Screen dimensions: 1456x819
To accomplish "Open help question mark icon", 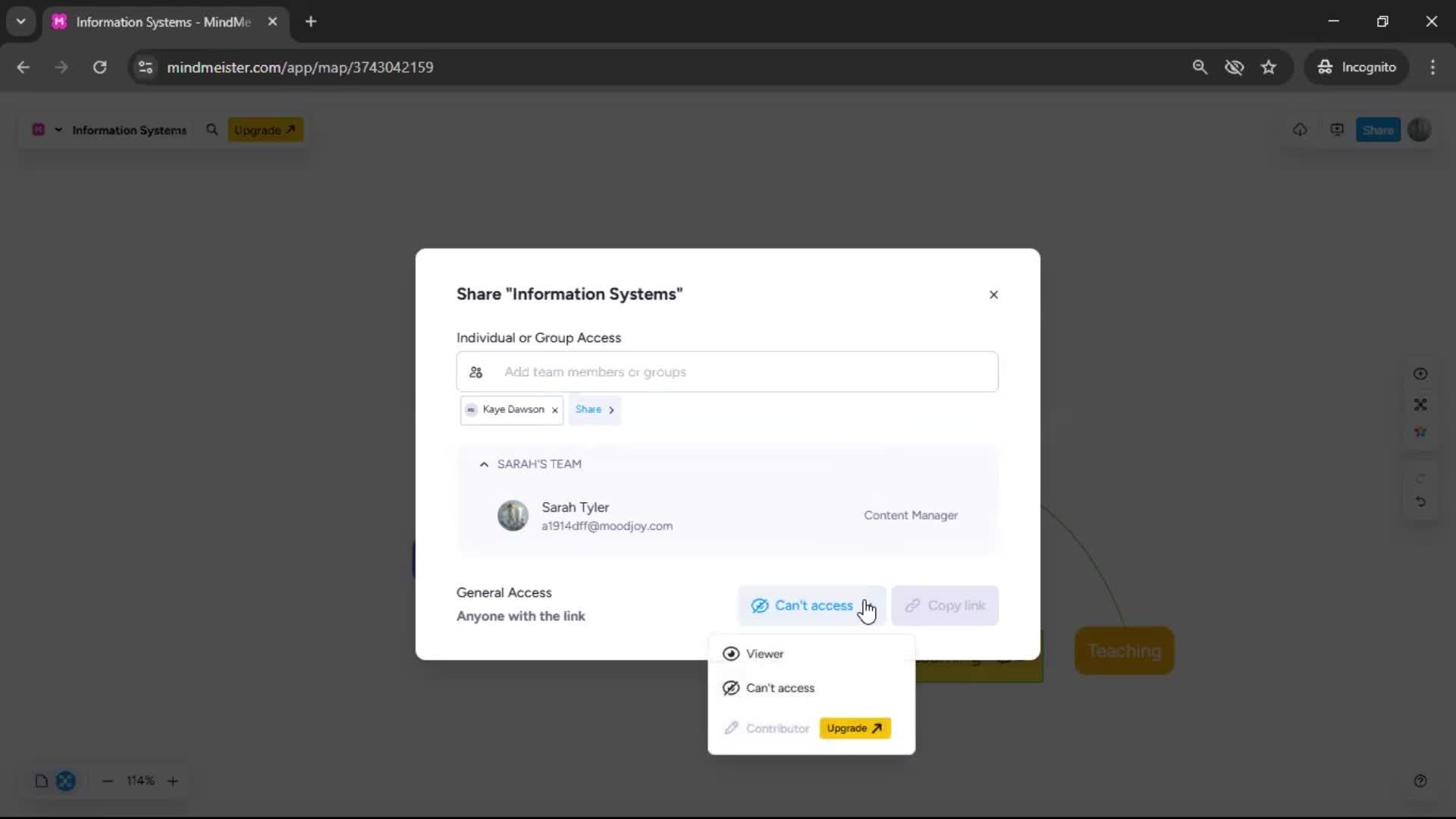I will (x=1420, y=781).
